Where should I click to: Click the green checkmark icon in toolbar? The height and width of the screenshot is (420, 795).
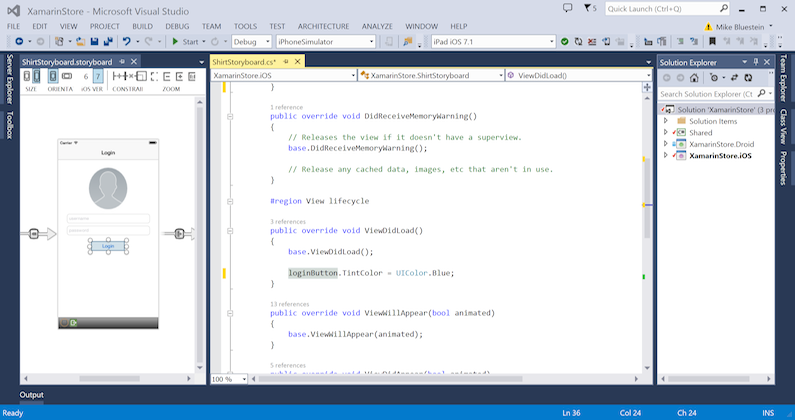[x=564, y=42]
